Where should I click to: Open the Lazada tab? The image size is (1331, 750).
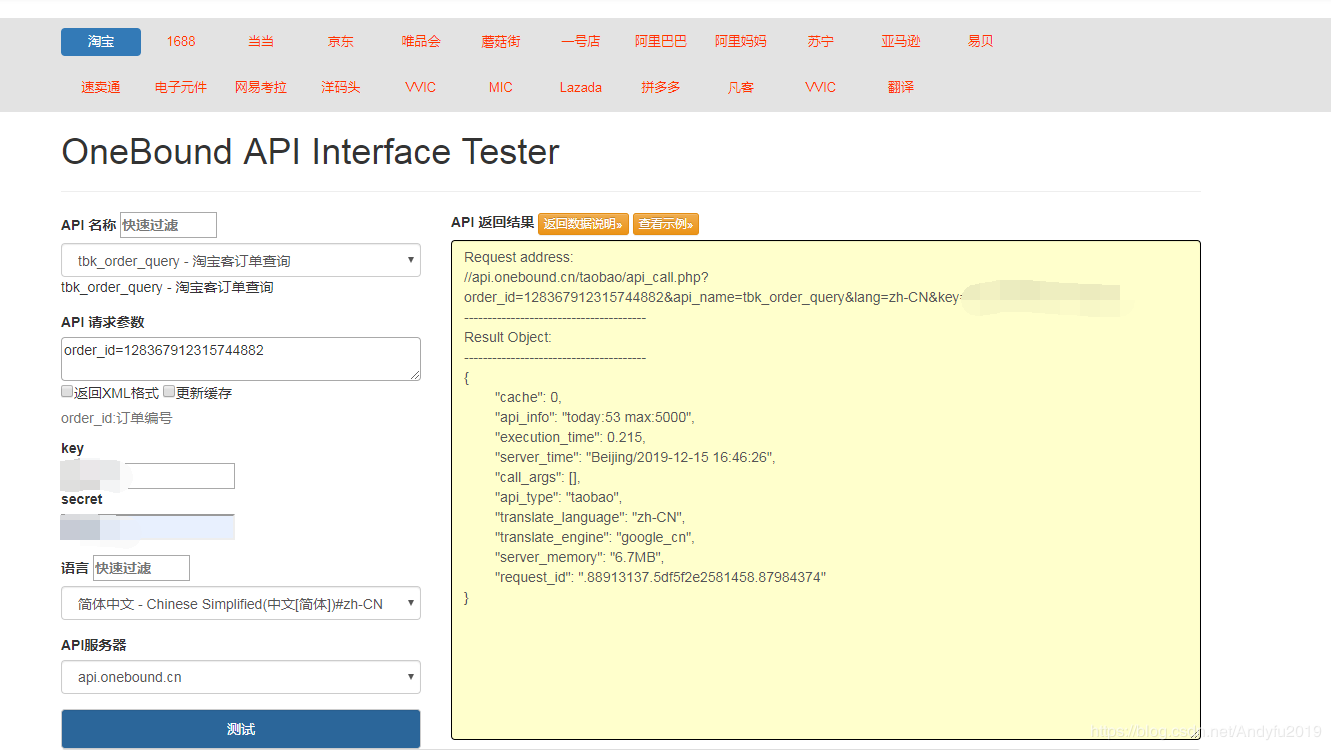(x=581, y=88)
